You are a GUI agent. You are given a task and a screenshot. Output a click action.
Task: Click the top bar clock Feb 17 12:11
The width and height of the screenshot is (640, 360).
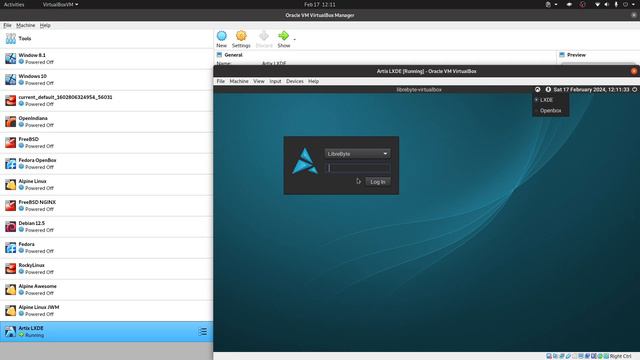[x=320, y=4]
